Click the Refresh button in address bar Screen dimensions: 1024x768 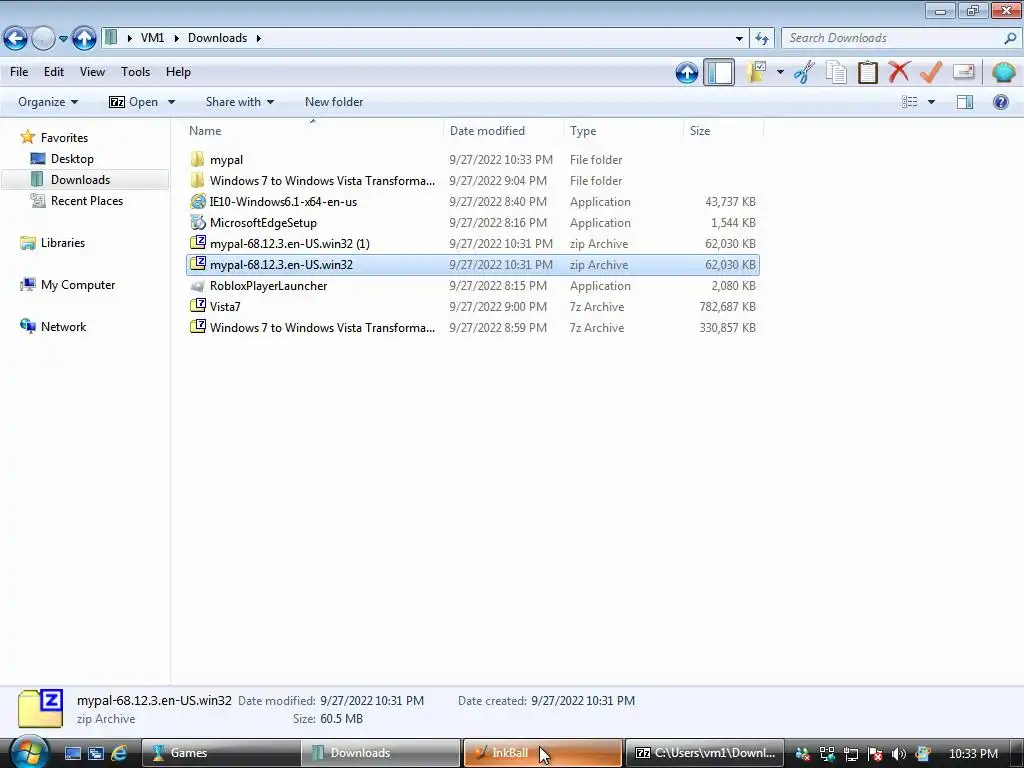pos(762,39)
